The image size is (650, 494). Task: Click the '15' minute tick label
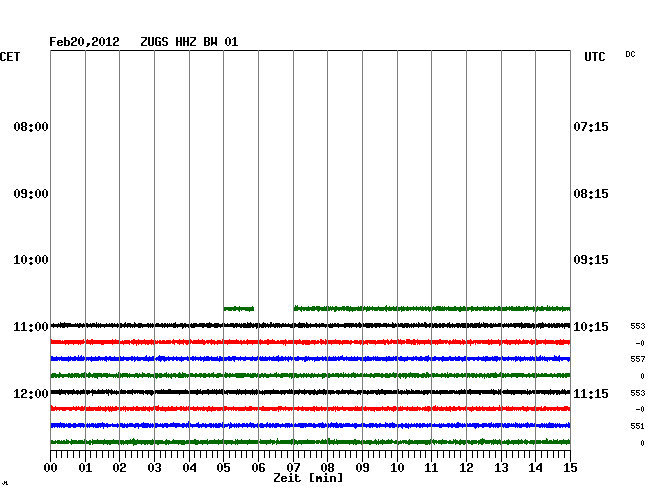coord(570,468)
